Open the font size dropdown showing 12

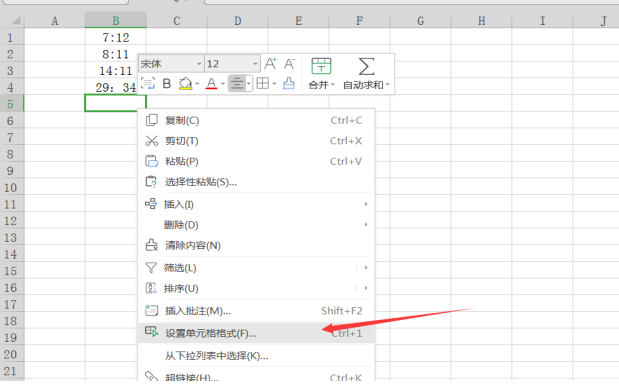pyautogui.click(x=232, y=64)
